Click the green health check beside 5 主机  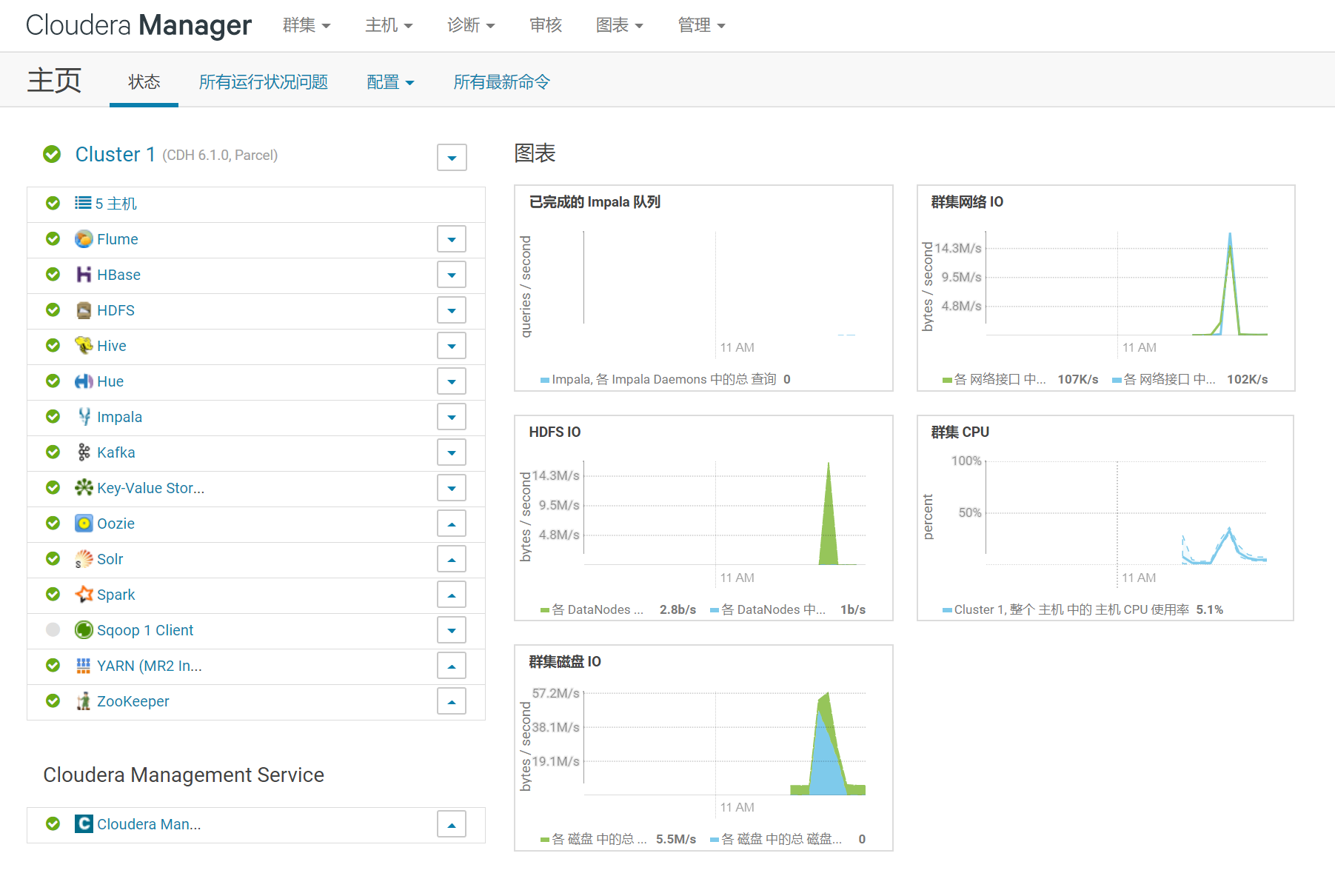coord(53,203)
